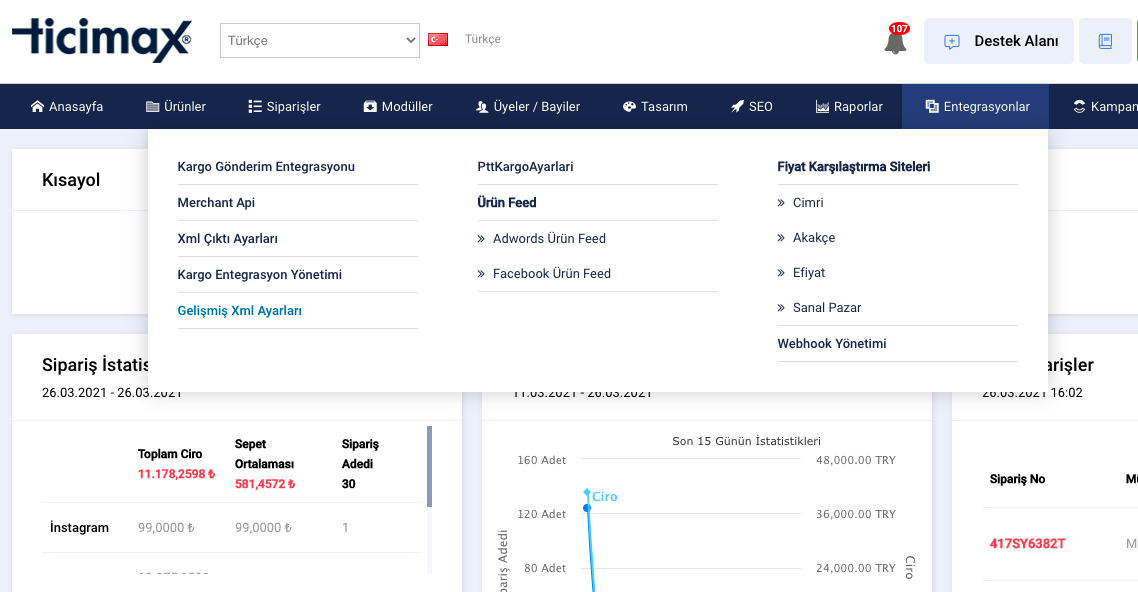Open Facebook Ürün Feed
Image resolution: width=1138 pixels, height=592 pixels.
point(552,274)
